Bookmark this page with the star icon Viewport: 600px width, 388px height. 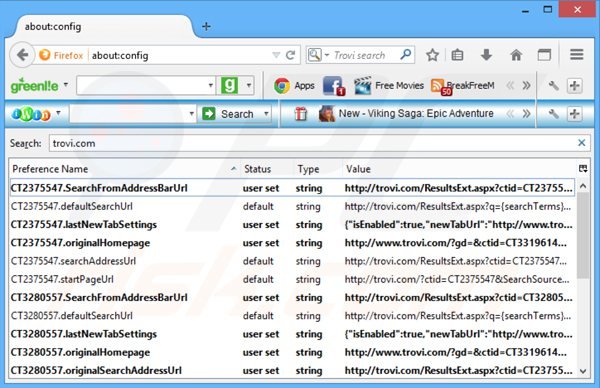pos(432,55)
